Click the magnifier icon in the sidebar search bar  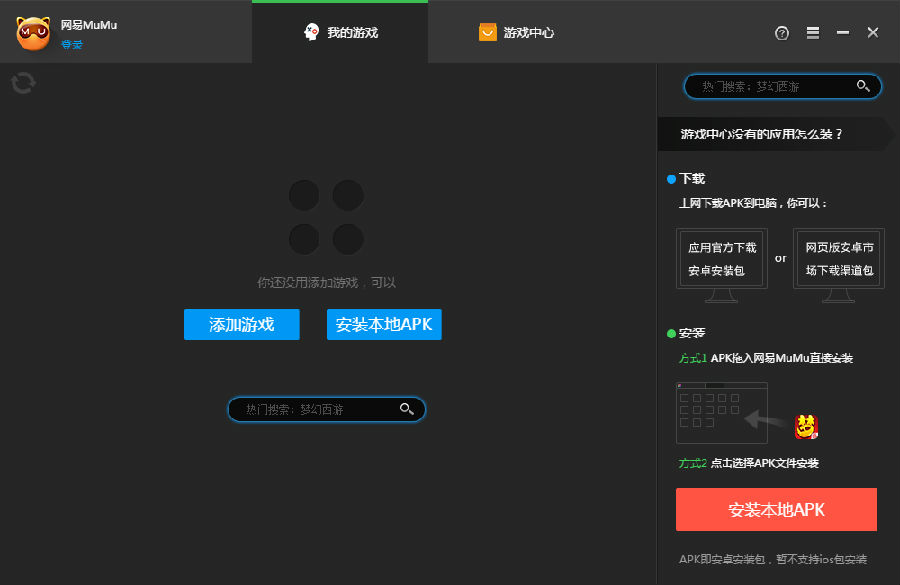[x=863, y=86]
